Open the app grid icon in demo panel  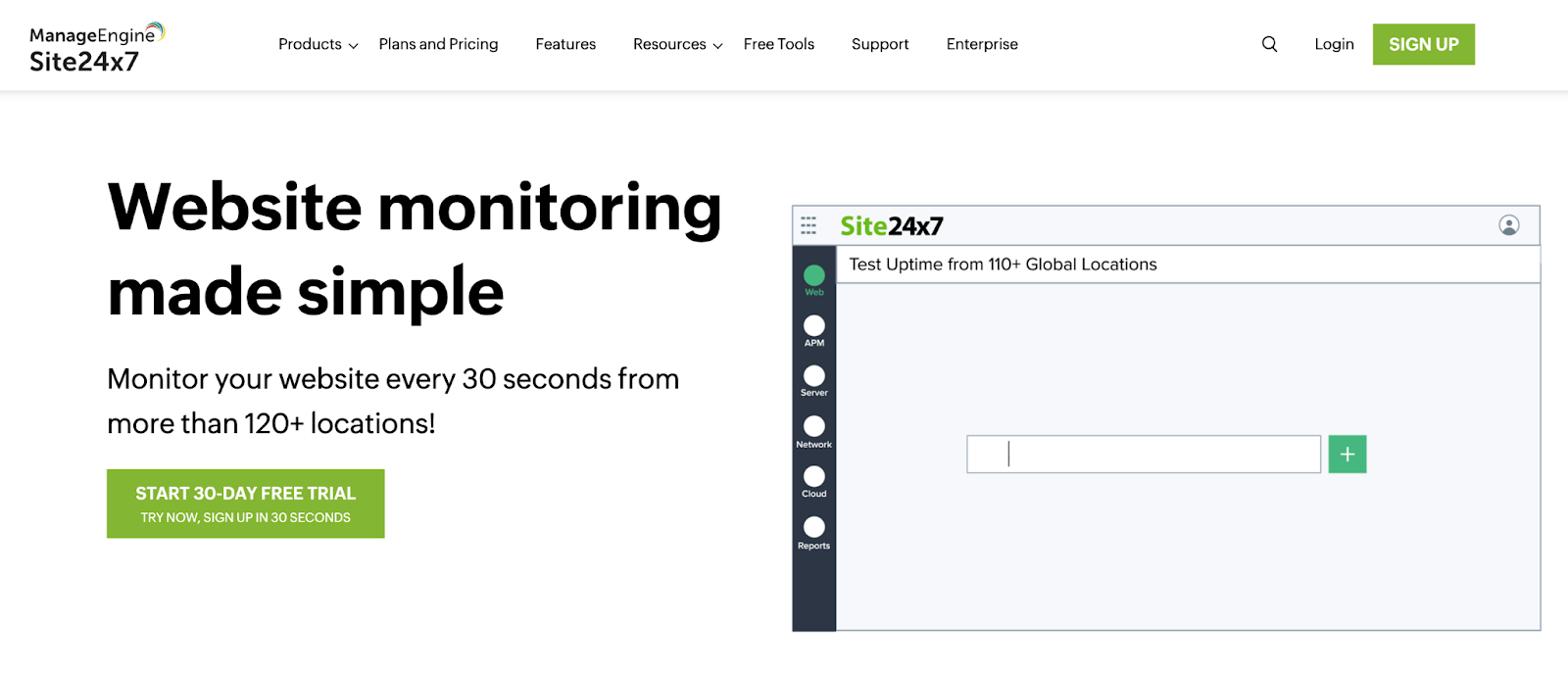808,226
